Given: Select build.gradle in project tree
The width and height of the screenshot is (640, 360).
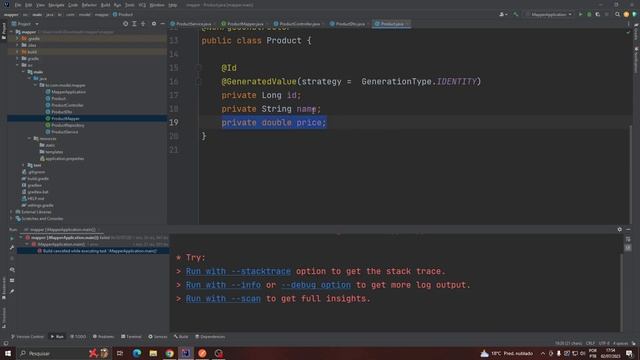Looking at the screenshot, I should coord(35,178).
